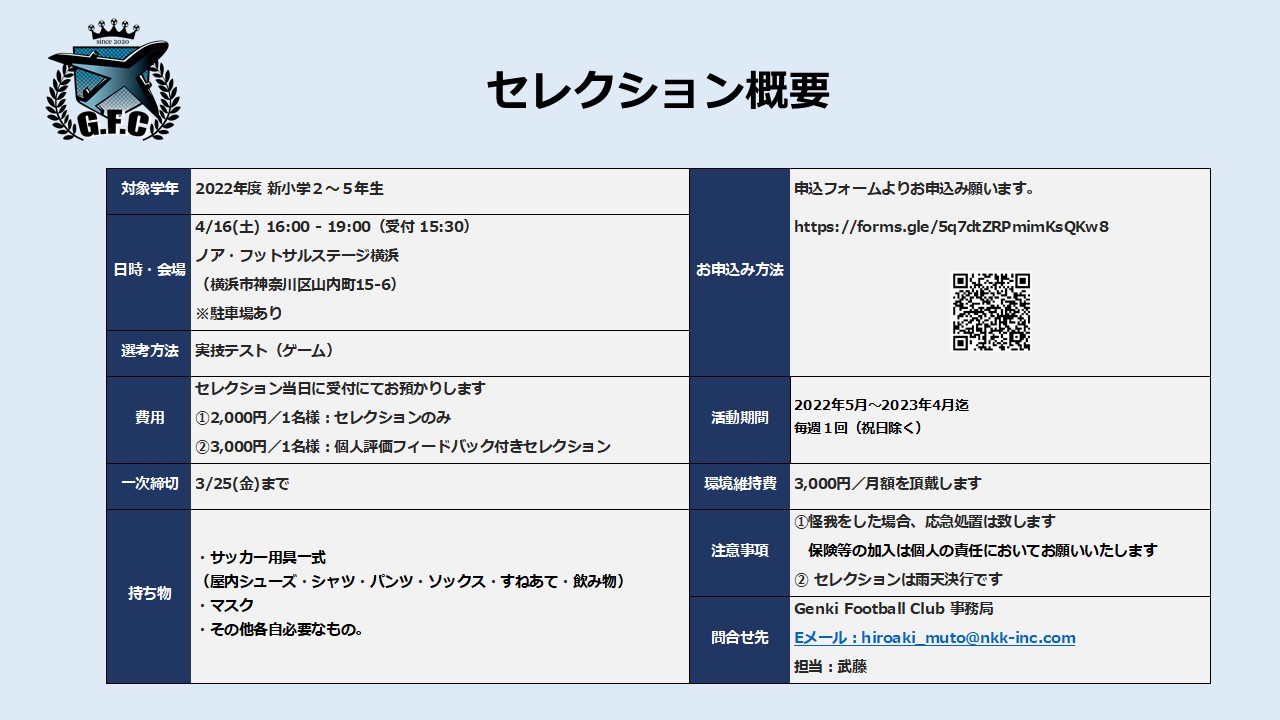The height and width of the screenshot is (720, 1280).
Task: Select the 問合せ先 header cell
Action: (x=739, y=638)
